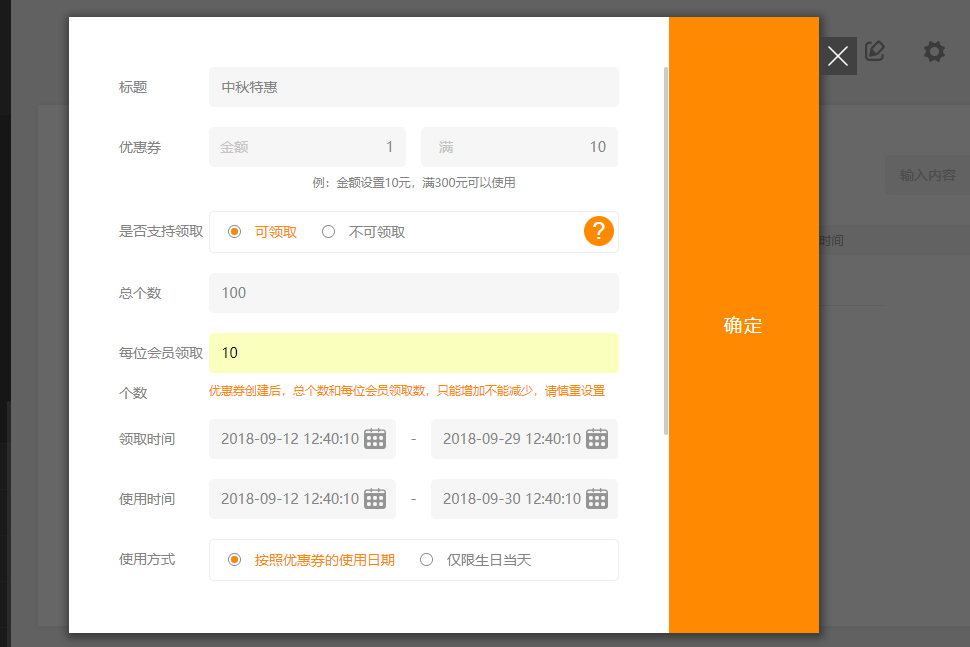Open calendar for usage start time
This screenshot has width=970, height=647.
point(375,499)
